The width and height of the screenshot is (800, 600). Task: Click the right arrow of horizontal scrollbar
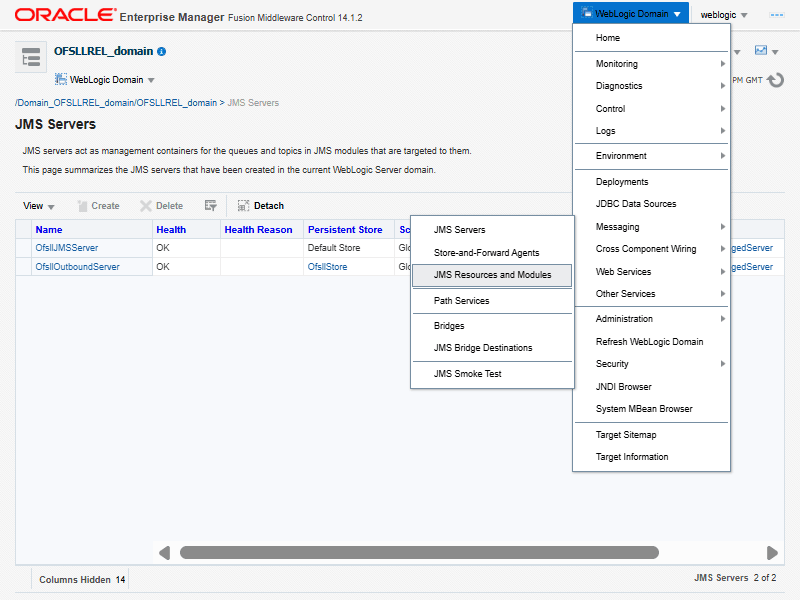pos(772,553)
